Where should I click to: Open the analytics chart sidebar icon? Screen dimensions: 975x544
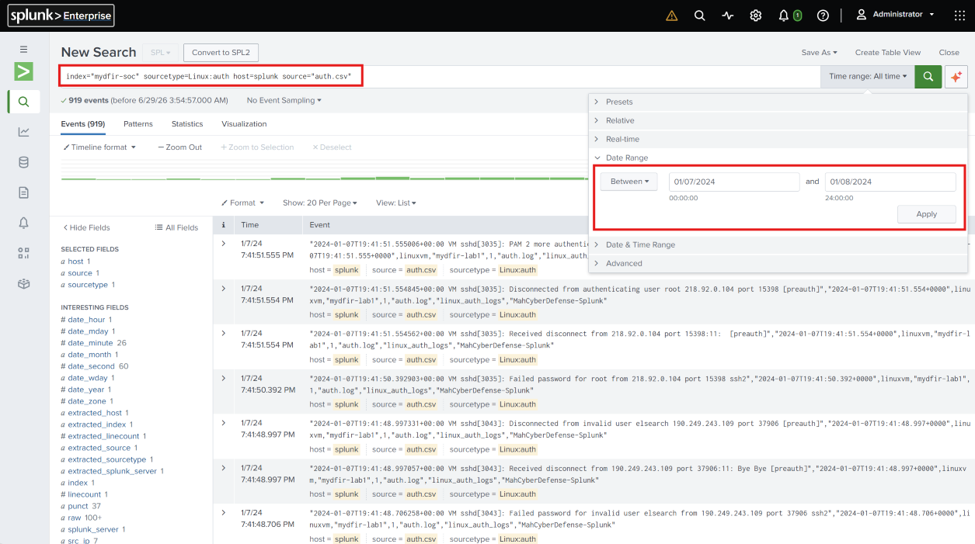(24, 132)
